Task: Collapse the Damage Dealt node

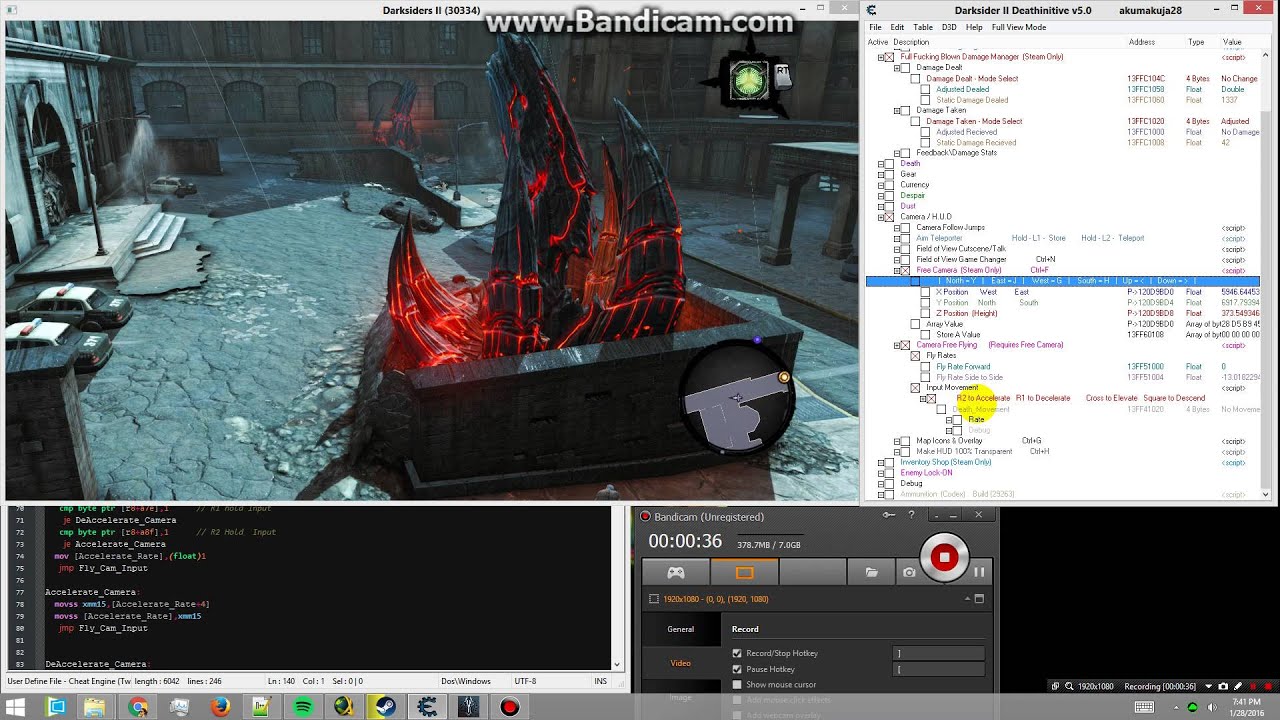Action: 897,68
